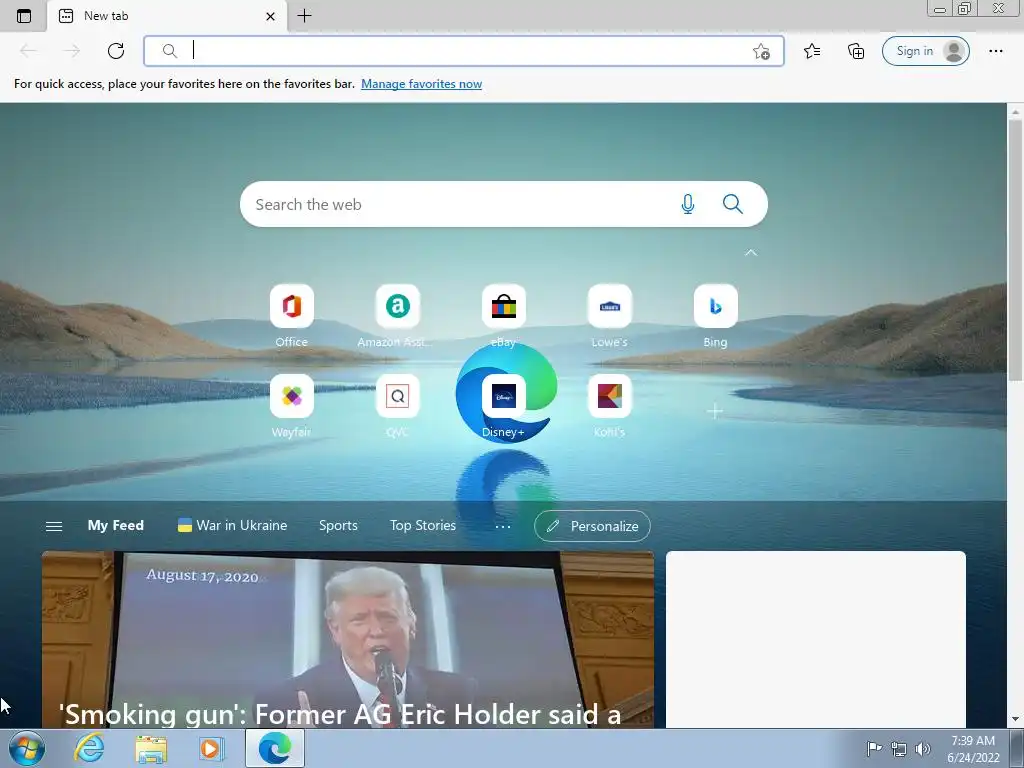
Task: Open the volume speaker tray icon
Action: 922,749
